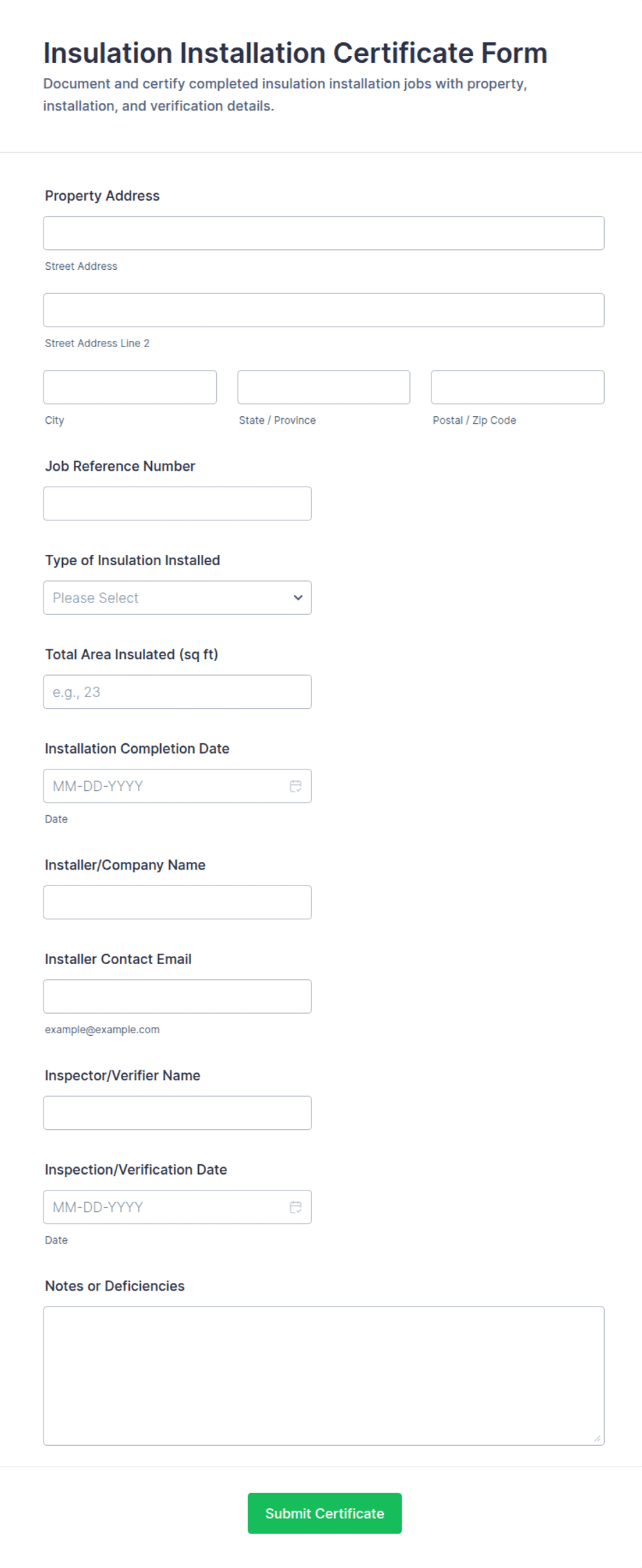Open the Type of Insulation Installed dropdown
The height and width of the screenshot is (1568, 642).
177,598
